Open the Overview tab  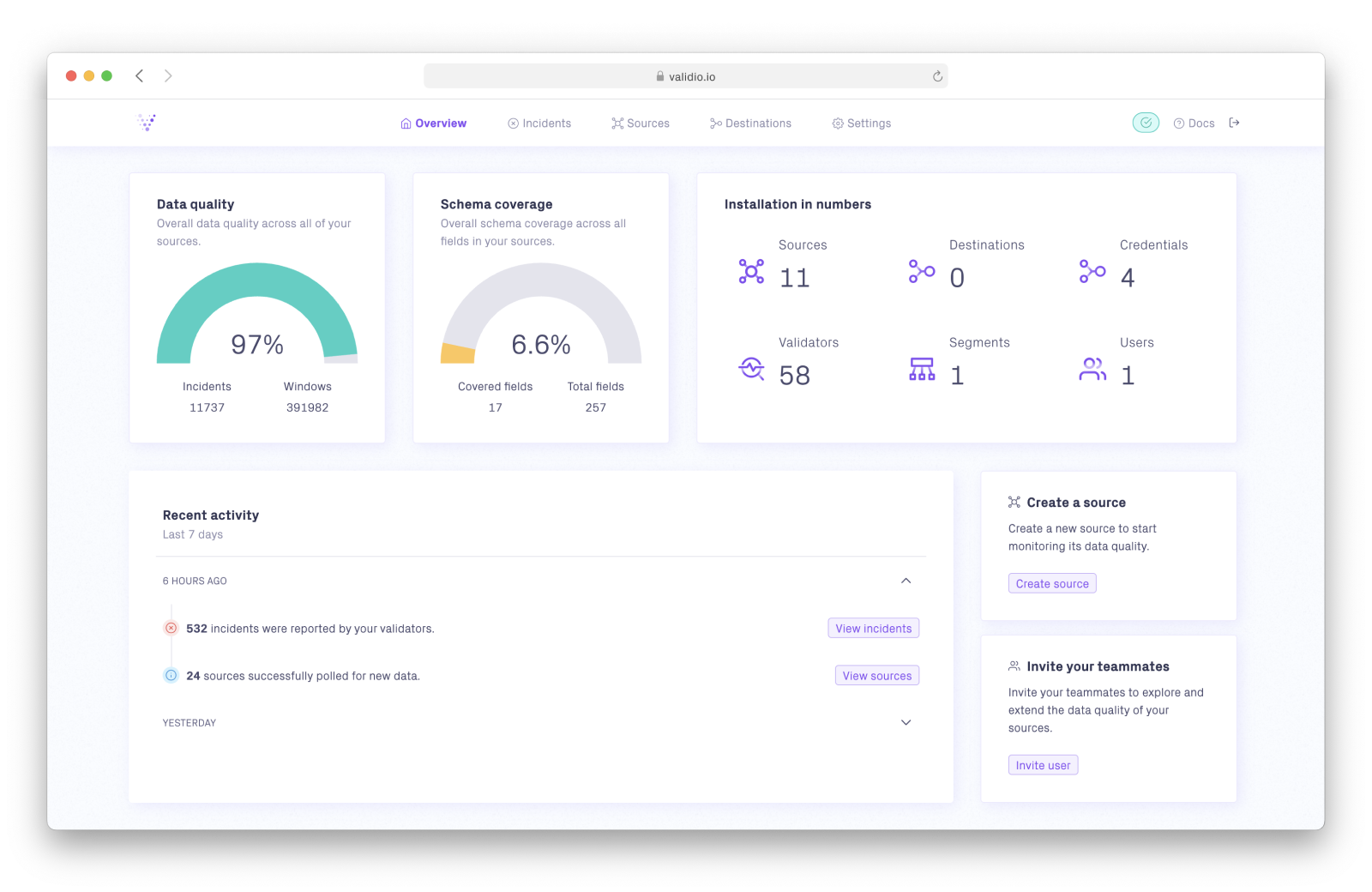434,124
